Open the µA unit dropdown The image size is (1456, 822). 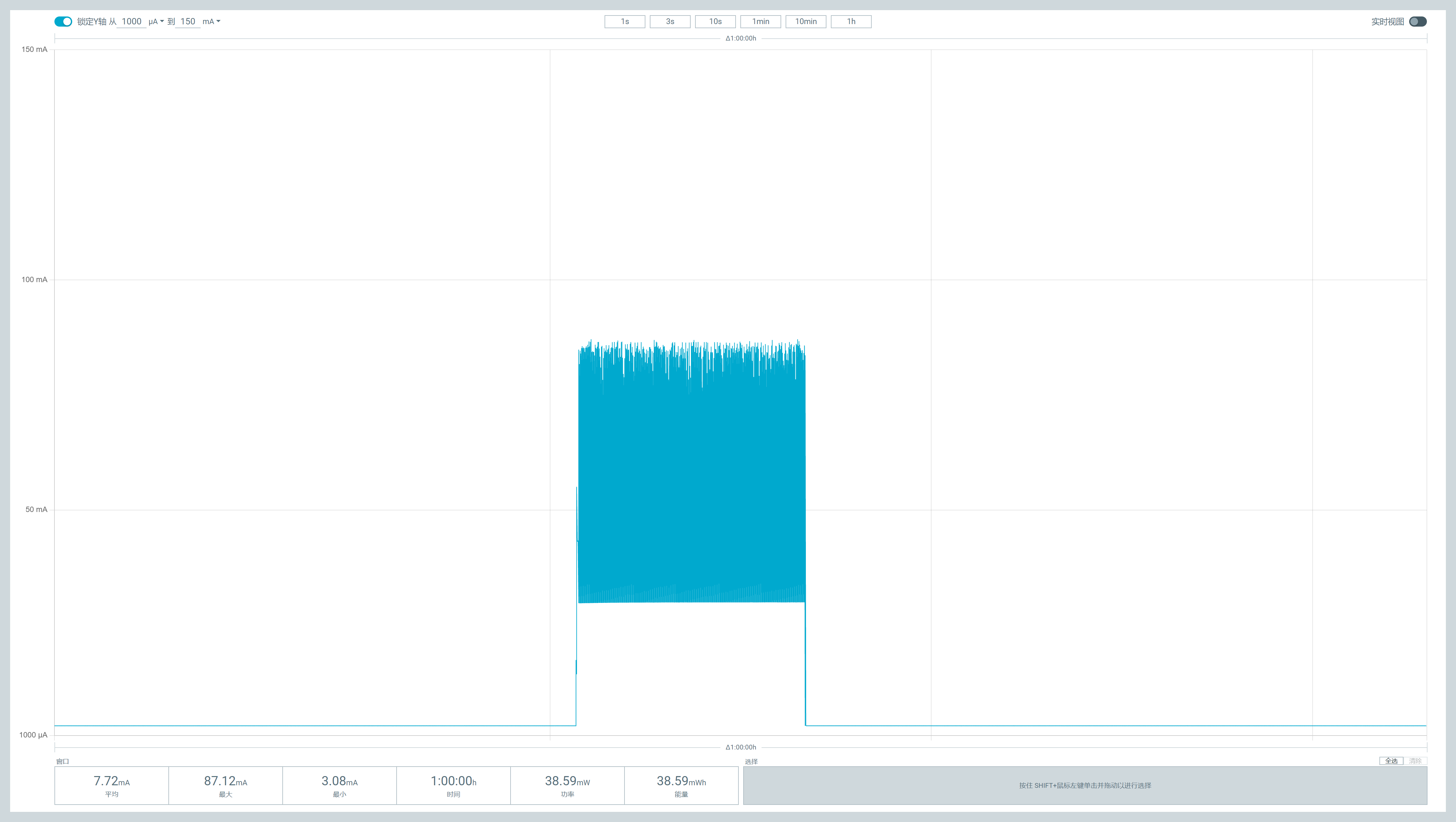[x=156, y=22]
